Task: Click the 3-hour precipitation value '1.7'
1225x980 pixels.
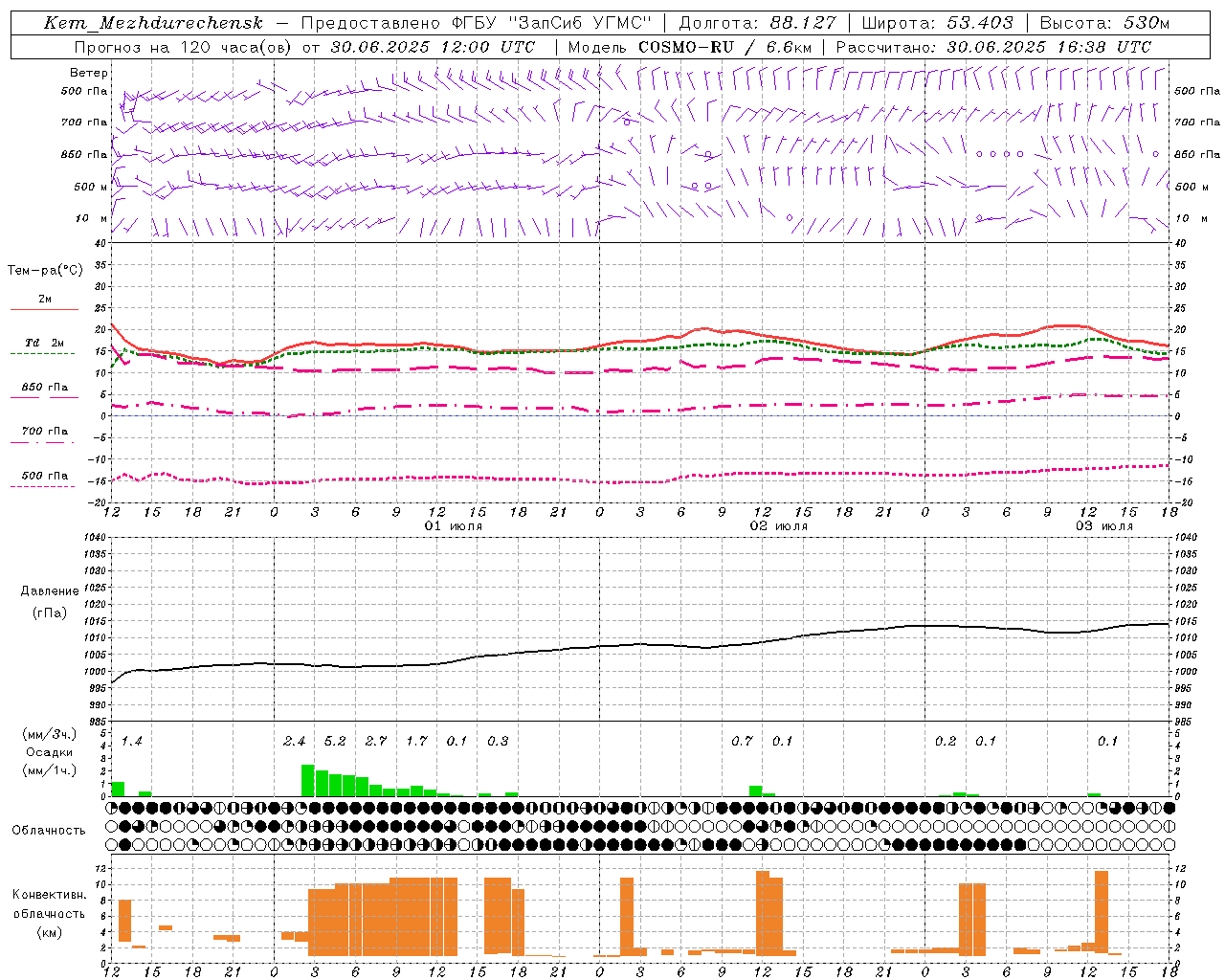Action: pos(416,741)
